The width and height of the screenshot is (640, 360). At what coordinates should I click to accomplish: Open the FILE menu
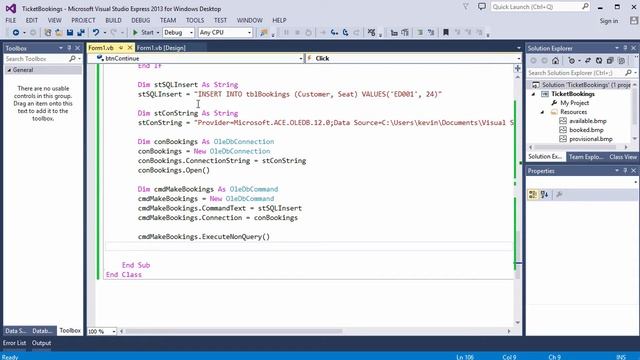11,20
